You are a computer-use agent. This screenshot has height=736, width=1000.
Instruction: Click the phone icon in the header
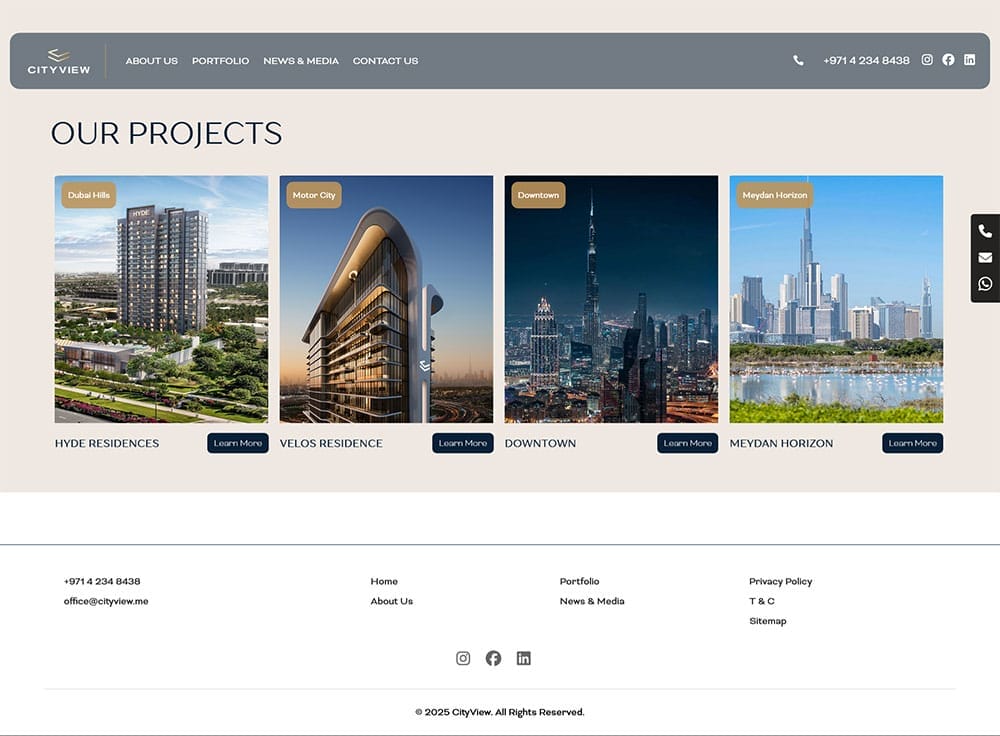(x=798, y=61)
